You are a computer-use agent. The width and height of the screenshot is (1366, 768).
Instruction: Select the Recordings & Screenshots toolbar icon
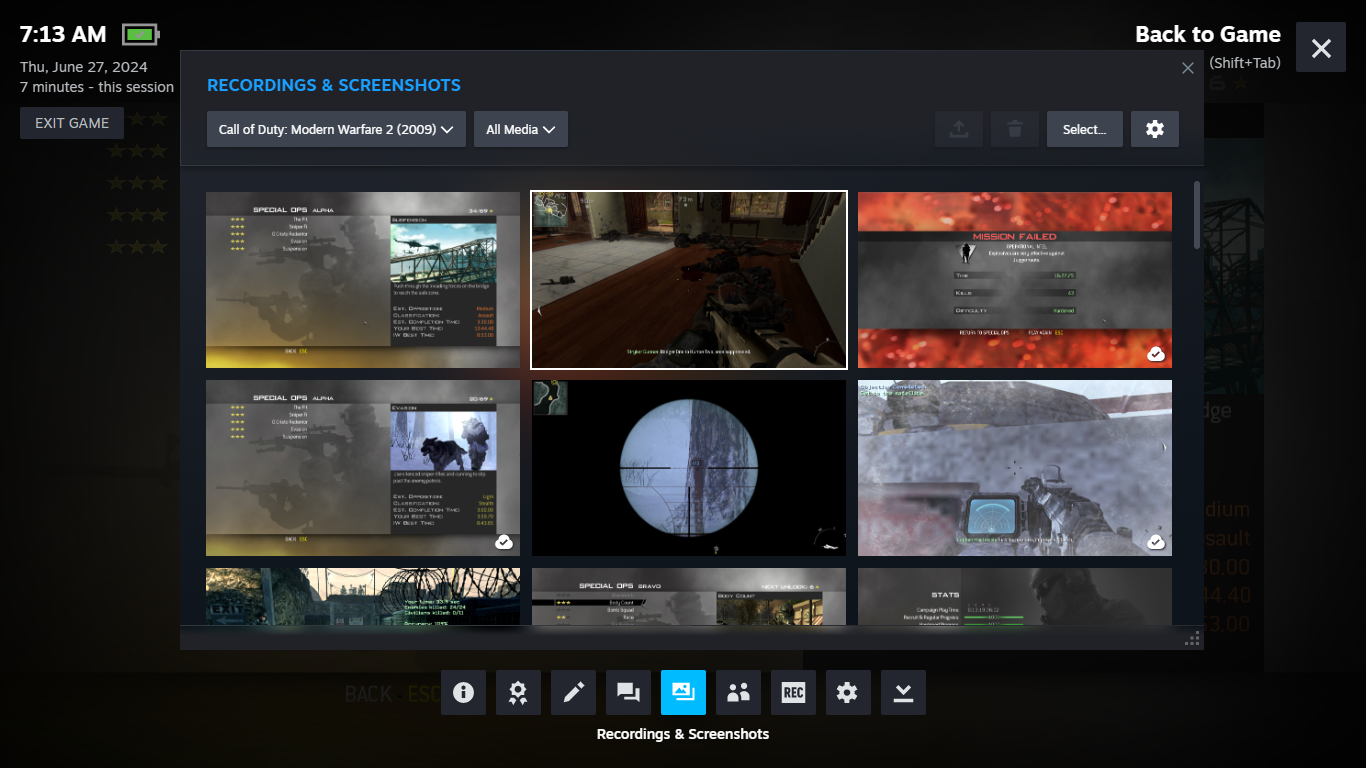683,692
